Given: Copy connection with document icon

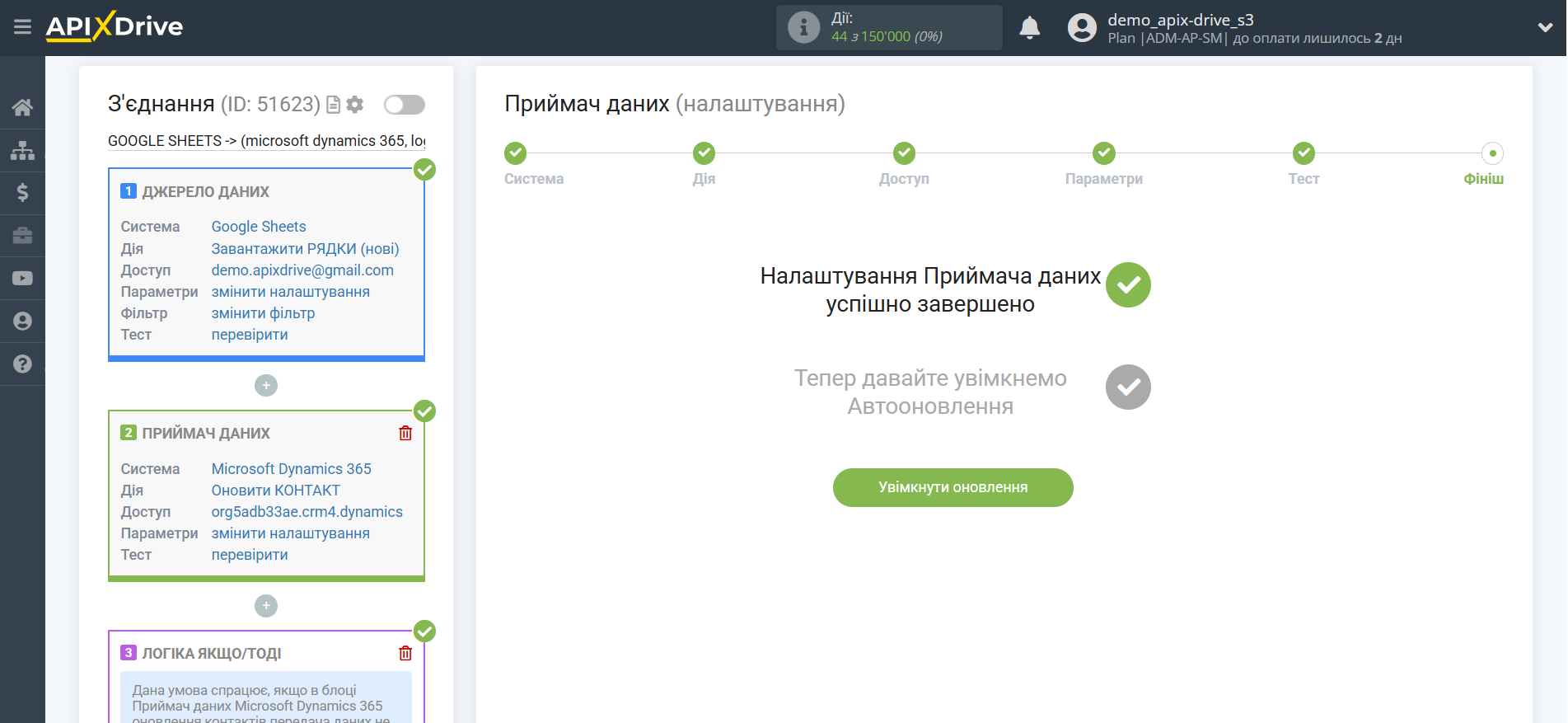Looking at the screenshot, I should point(333,105).
